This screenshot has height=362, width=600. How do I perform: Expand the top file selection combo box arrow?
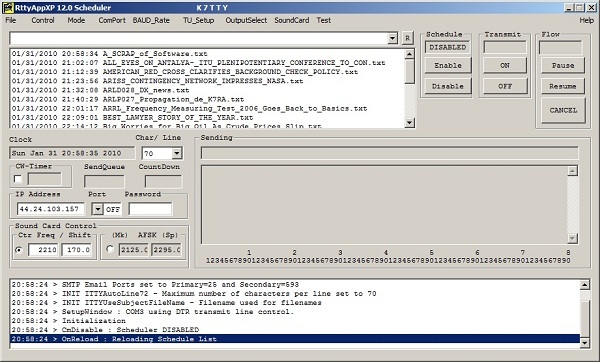click(x=393, y=38)
